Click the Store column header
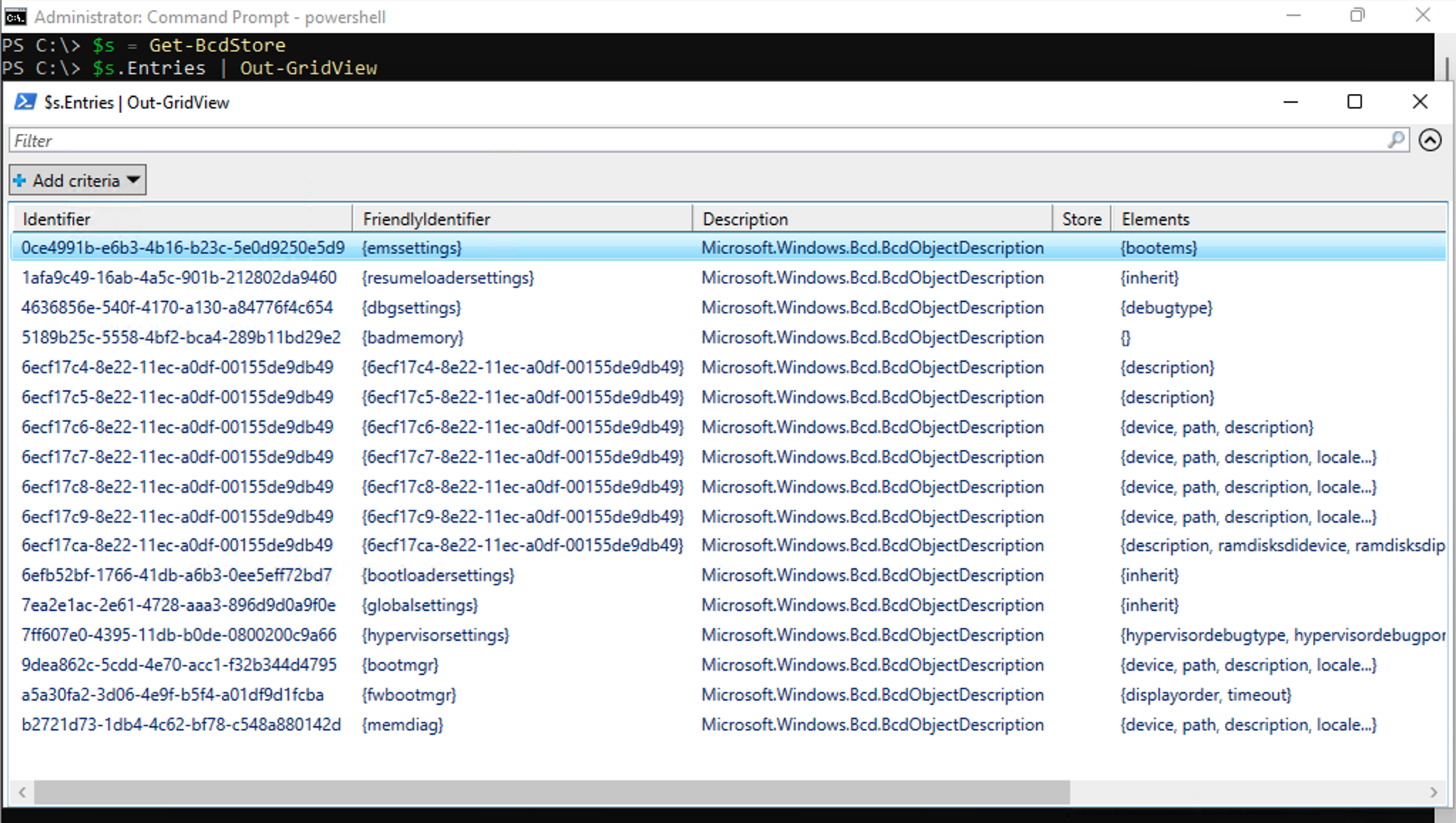1456x823 pixels. [1081, 219]
